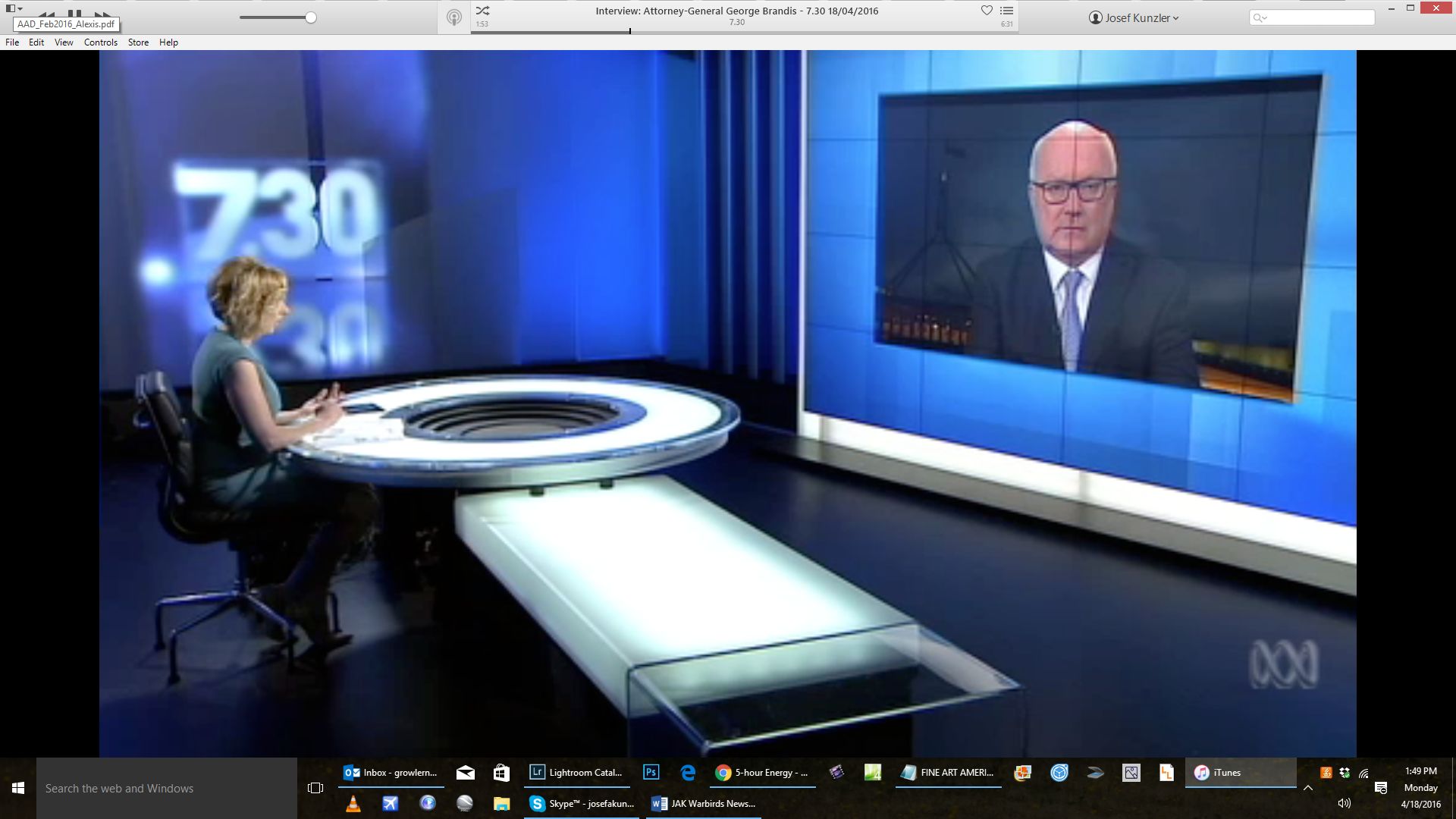Open the Up Next list
This screenshot has height=819, width=1456.
tap(1006, 11)
